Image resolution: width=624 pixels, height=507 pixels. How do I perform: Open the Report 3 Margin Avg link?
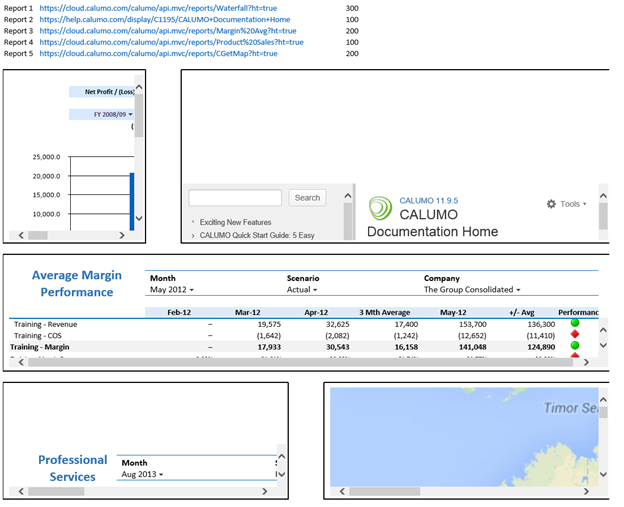168,31
